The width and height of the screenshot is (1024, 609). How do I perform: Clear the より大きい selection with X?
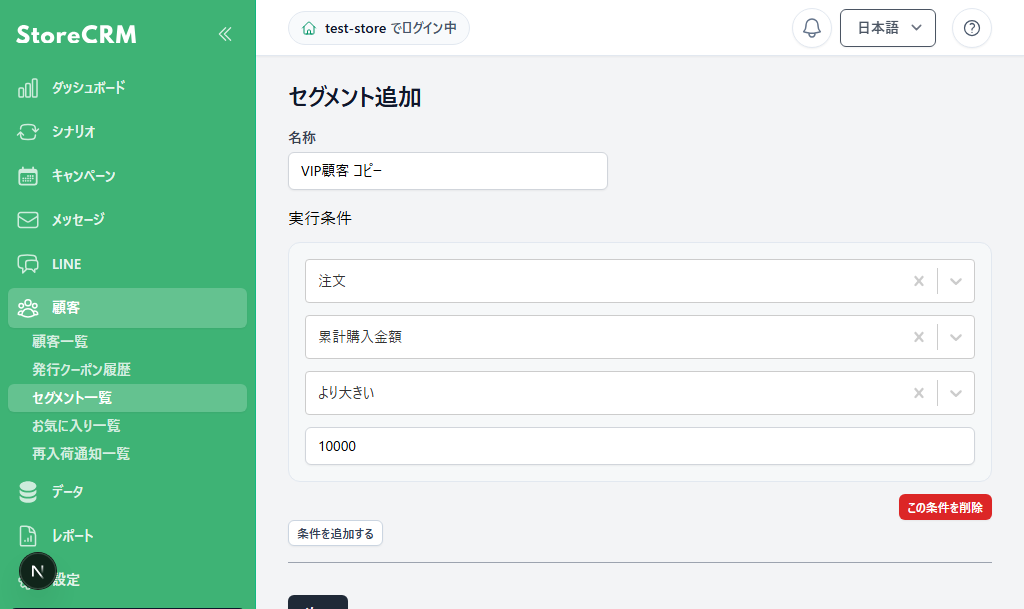pos(918,394)
